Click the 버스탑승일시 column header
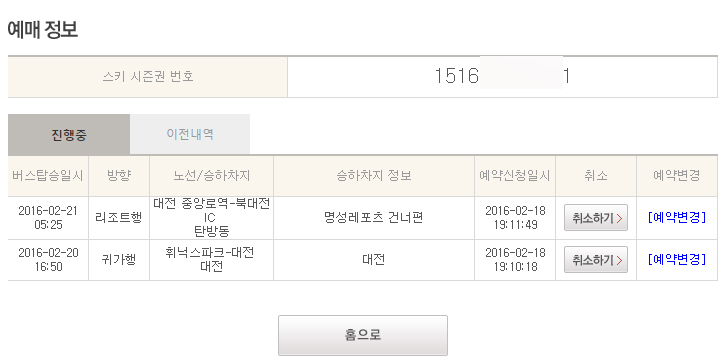Image resolution: width=723 pixels, height=363 pixels. [x=48, y=176]
